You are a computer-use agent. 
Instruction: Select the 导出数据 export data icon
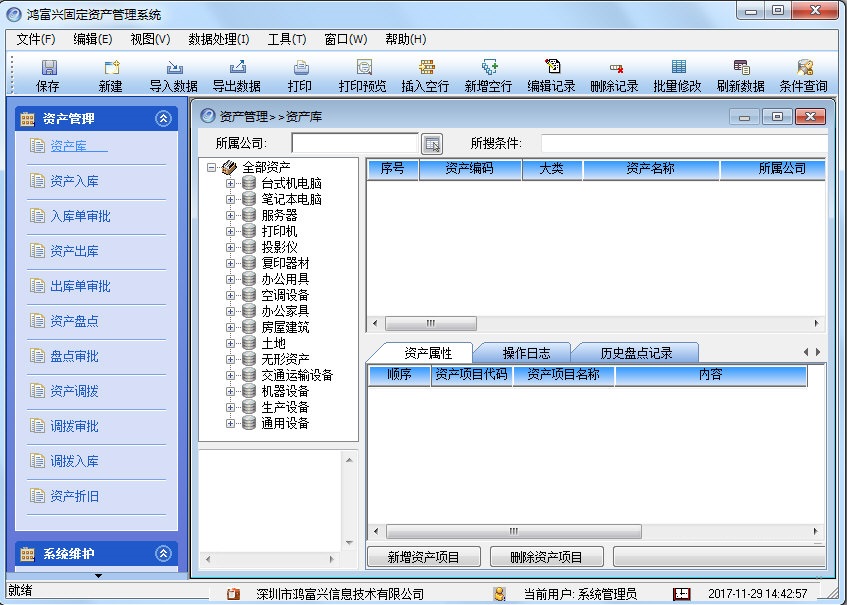(x=237, y=72)
